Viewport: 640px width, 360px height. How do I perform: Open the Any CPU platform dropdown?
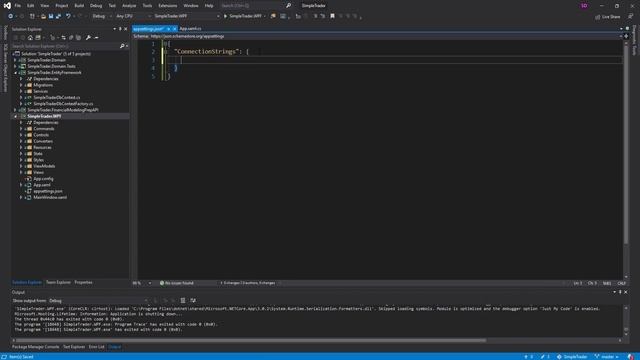pos(133,16)
